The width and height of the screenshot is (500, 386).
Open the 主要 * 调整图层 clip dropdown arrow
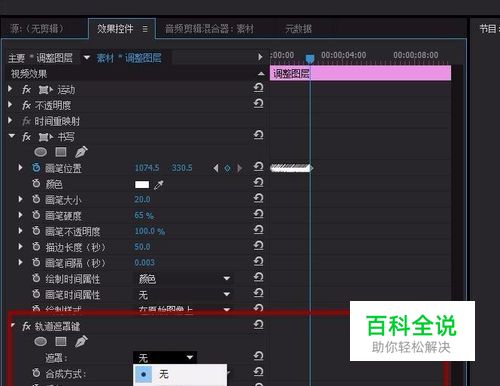pyautogui.click(x=87, y=57)
